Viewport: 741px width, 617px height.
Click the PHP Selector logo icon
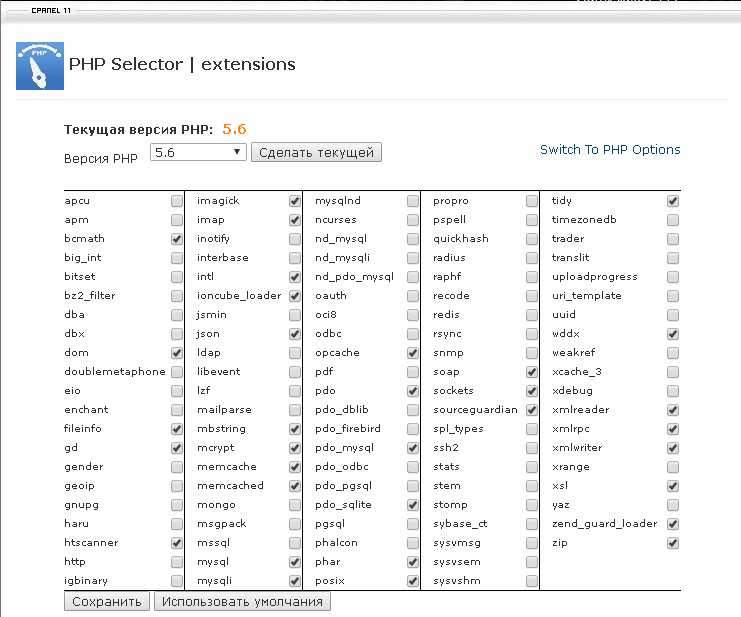coord(40,66)
